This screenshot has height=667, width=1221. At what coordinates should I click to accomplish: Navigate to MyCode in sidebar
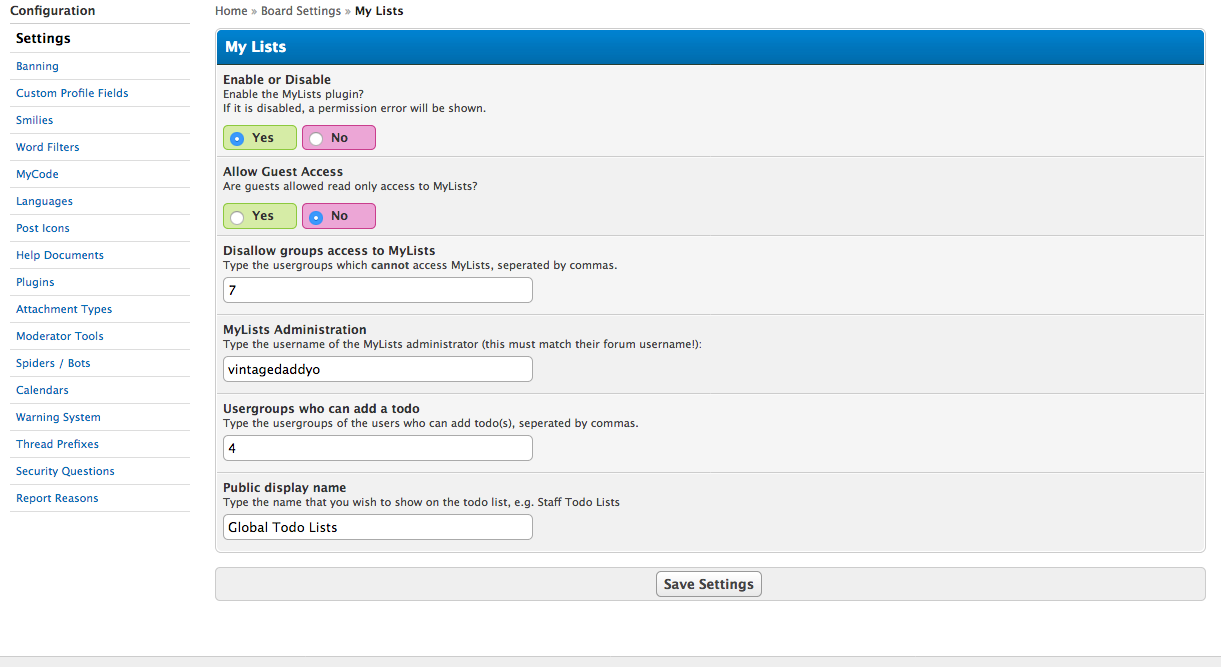[37, 174]
